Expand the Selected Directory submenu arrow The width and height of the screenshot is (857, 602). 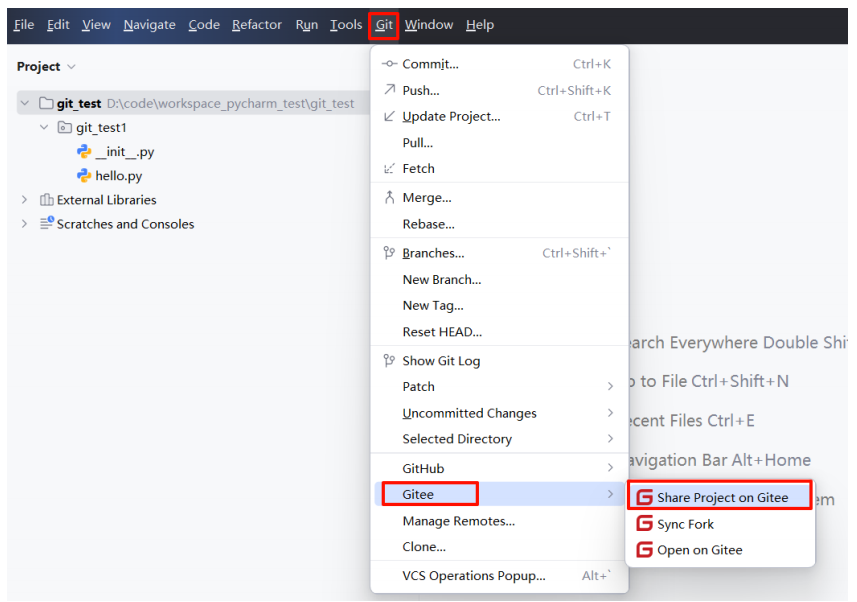[611, 439]
